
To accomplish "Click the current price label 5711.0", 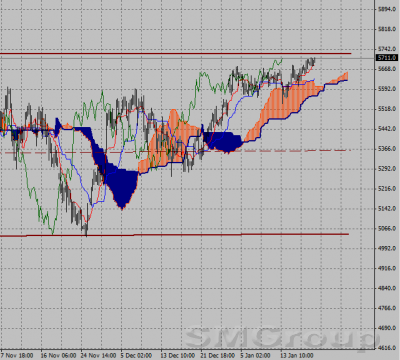I will 387,58.
